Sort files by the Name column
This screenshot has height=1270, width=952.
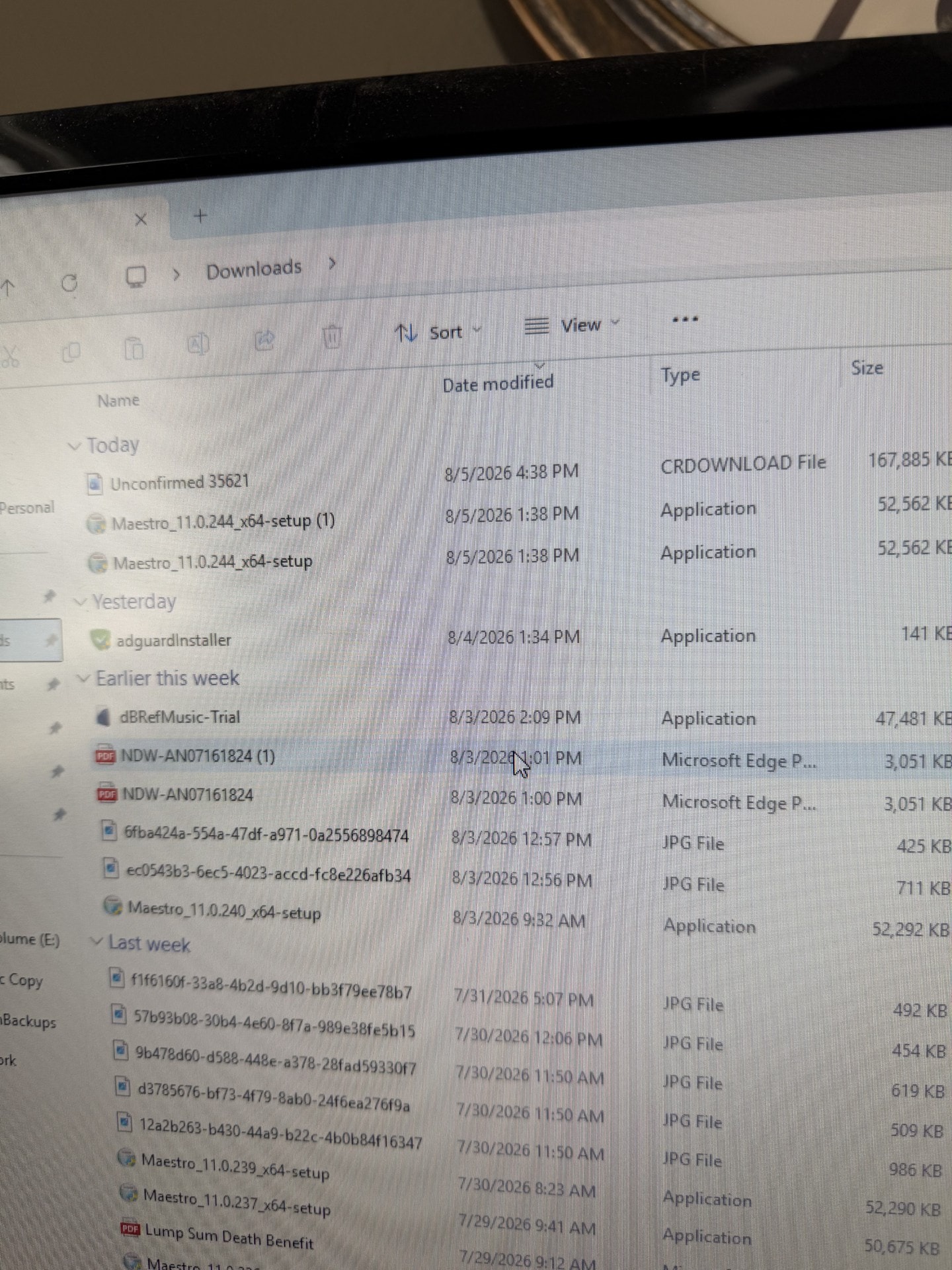[x=118, y=400]
